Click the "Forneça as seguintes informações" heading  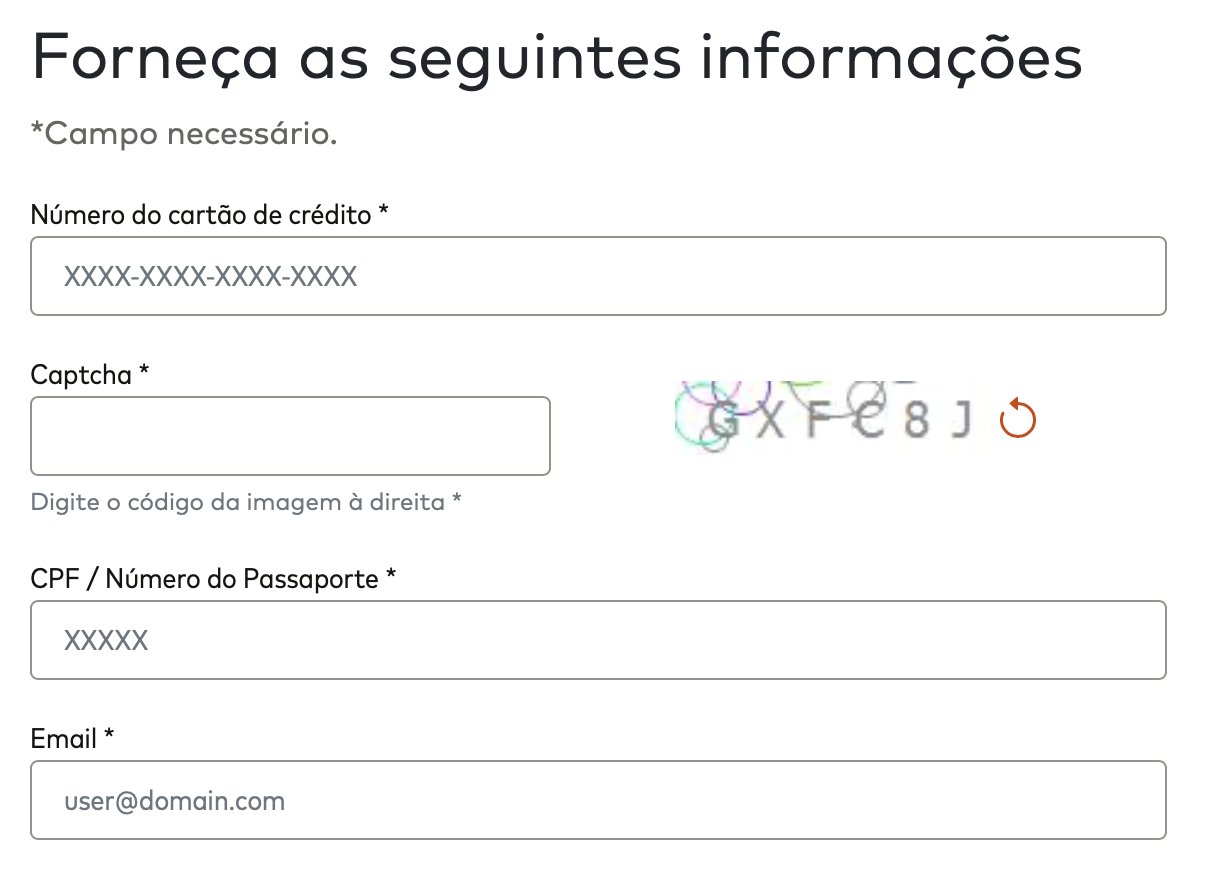pos(557,56)
